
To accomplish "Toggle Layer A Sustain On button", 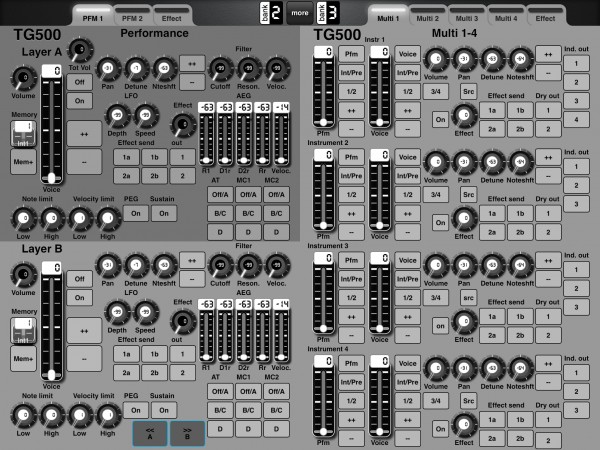I will tap(164, 214).
